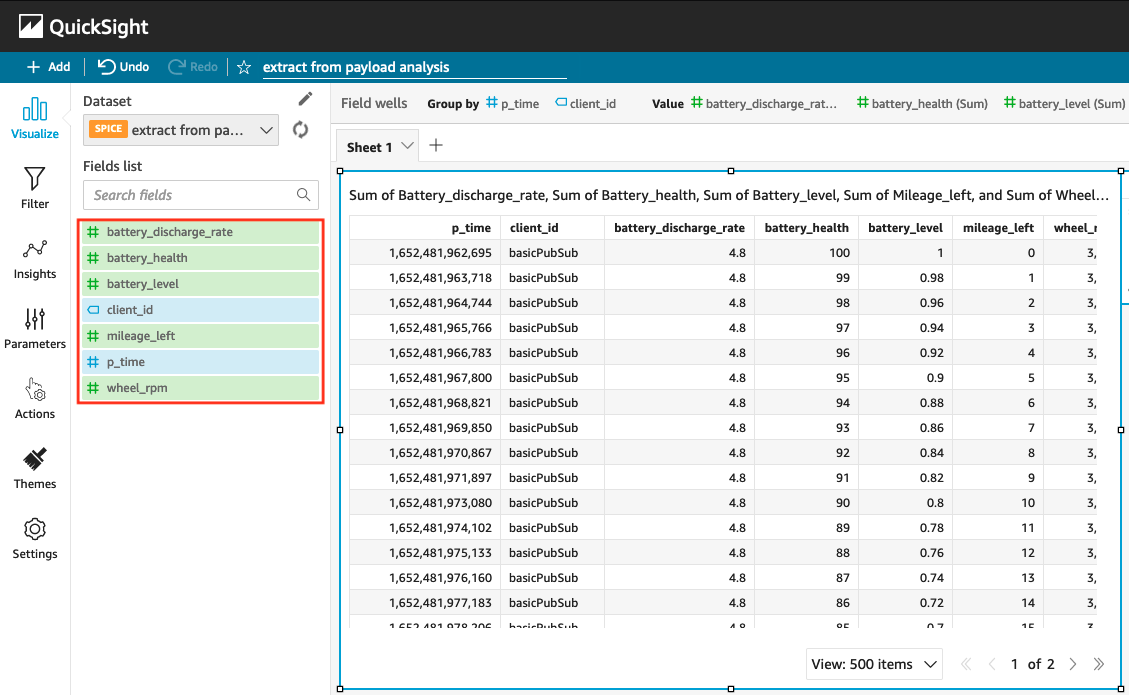Open the Visualize panel

pos(35,118)
